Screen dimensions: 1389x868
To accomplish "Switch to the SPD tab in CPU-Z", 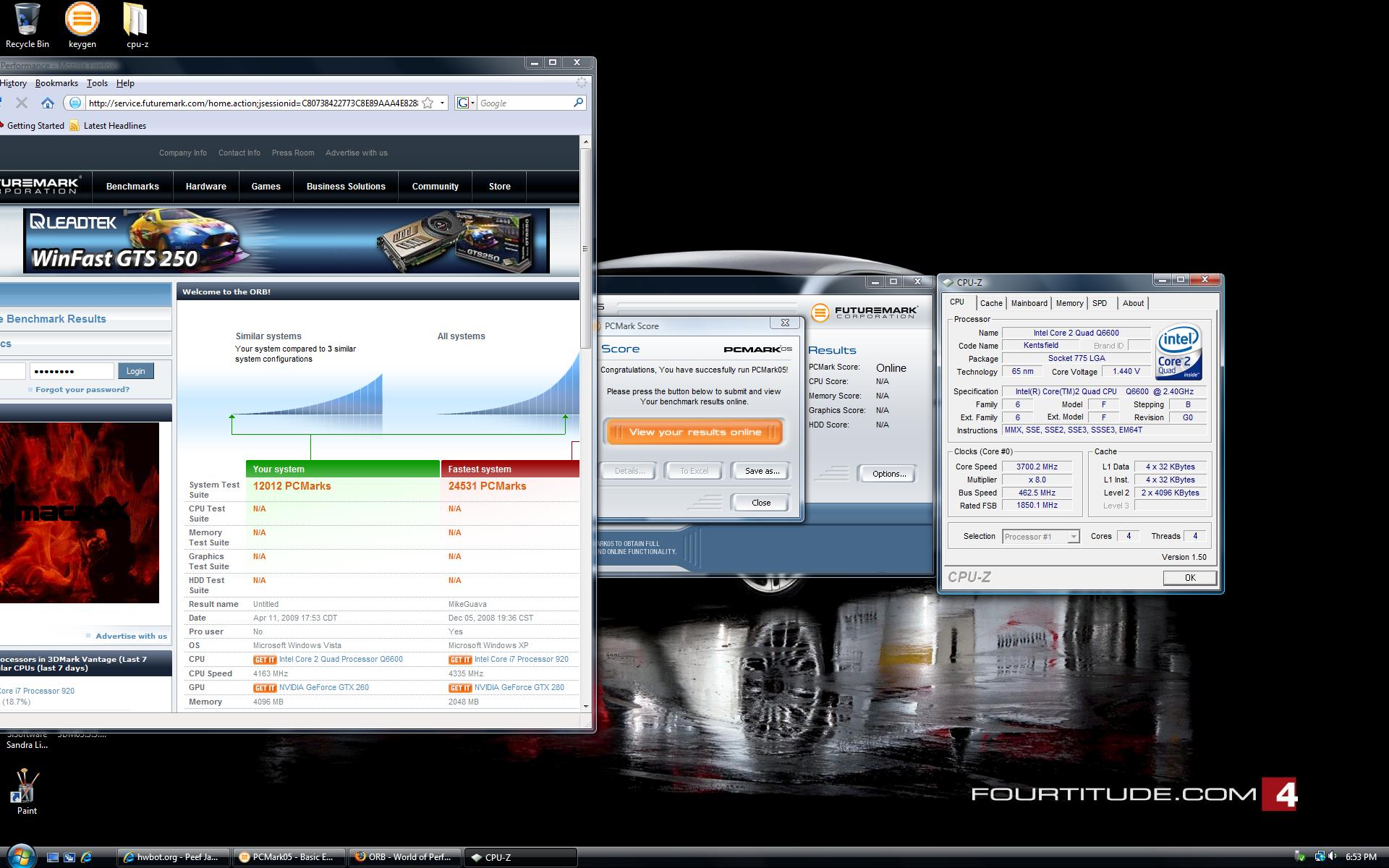I will point(1100,303).
